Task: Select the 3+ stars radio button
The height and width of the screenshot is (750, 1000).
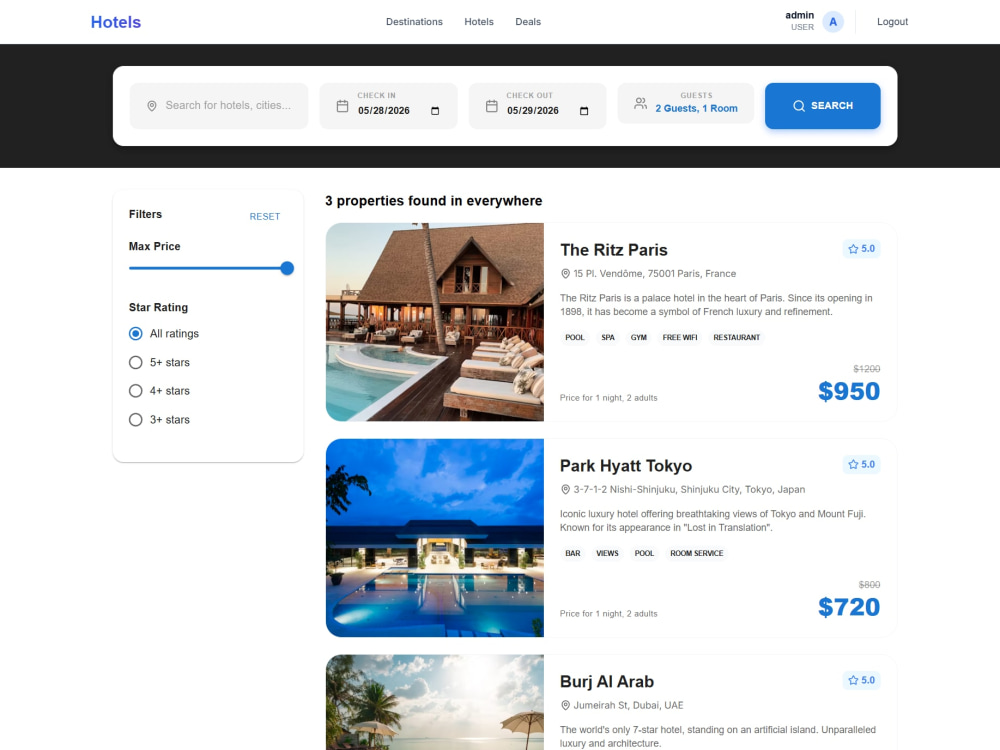Action: click(x=135, y=420)
